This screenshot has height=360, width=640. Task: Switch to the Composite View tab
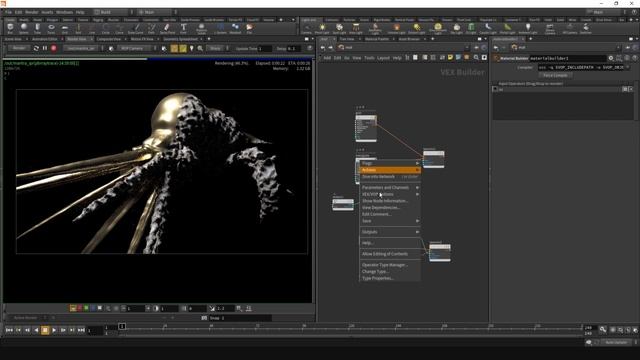point(109,39)
